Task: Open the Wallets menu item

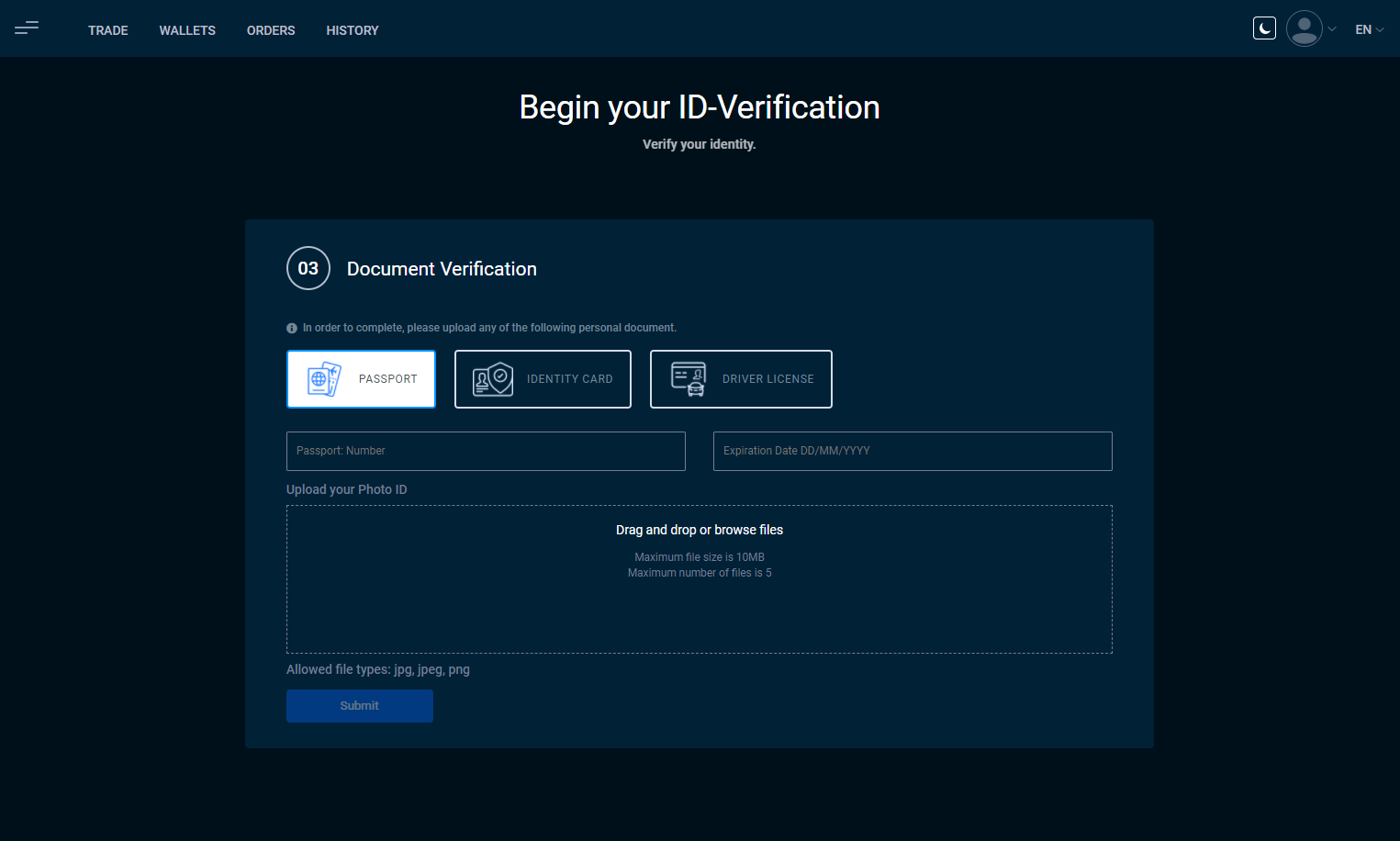Action: point(187,30)
